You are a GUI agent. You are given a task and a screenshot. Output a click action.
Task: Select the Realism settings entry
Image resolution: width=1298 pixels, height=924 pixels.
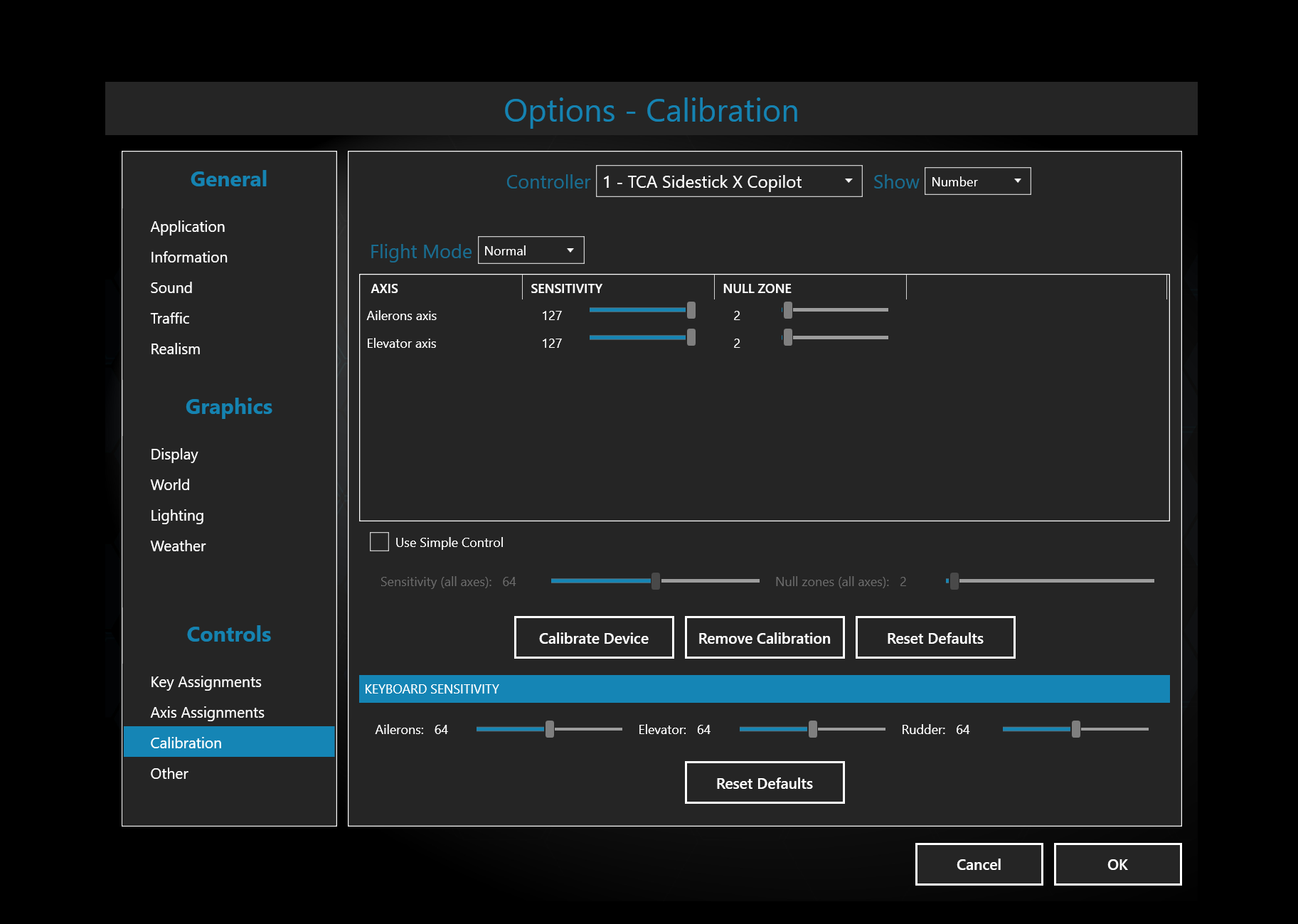pos(175,349)
